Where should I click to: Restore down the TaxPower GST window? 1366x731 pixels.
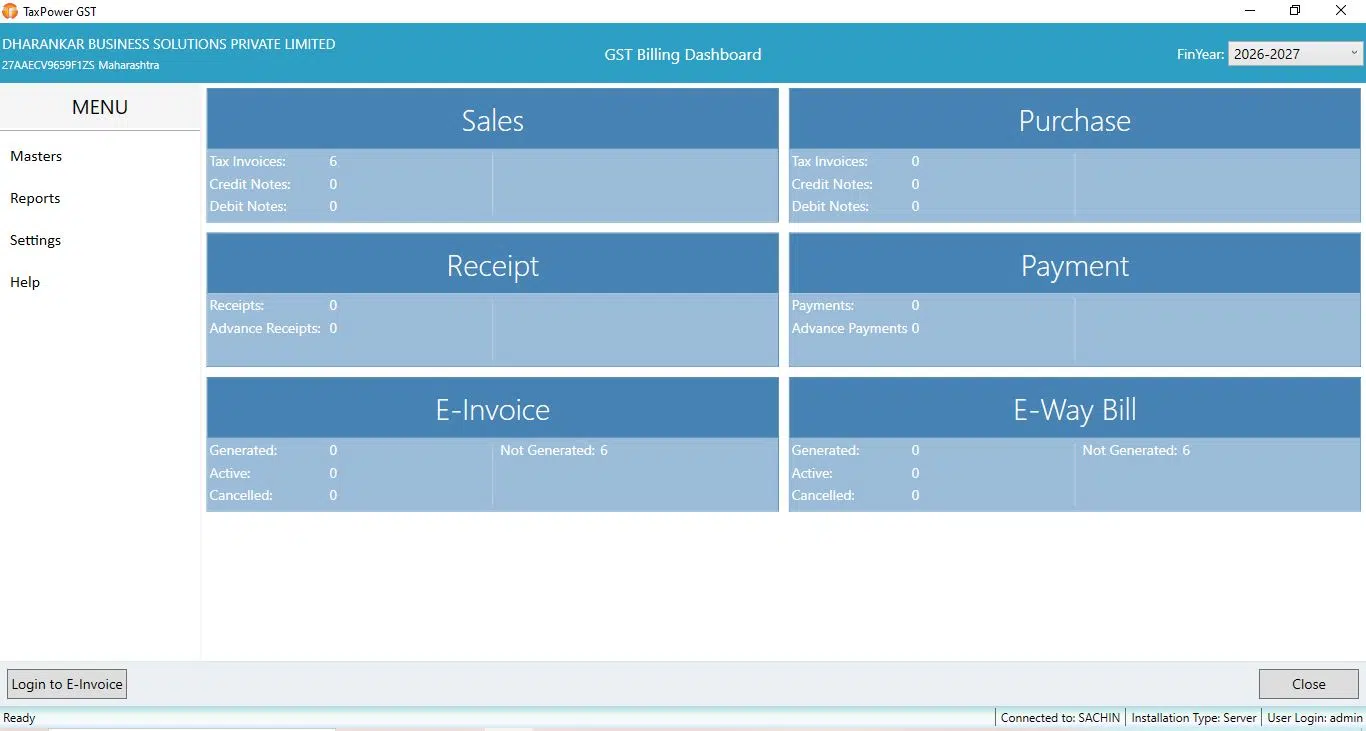click(1295, 10)
